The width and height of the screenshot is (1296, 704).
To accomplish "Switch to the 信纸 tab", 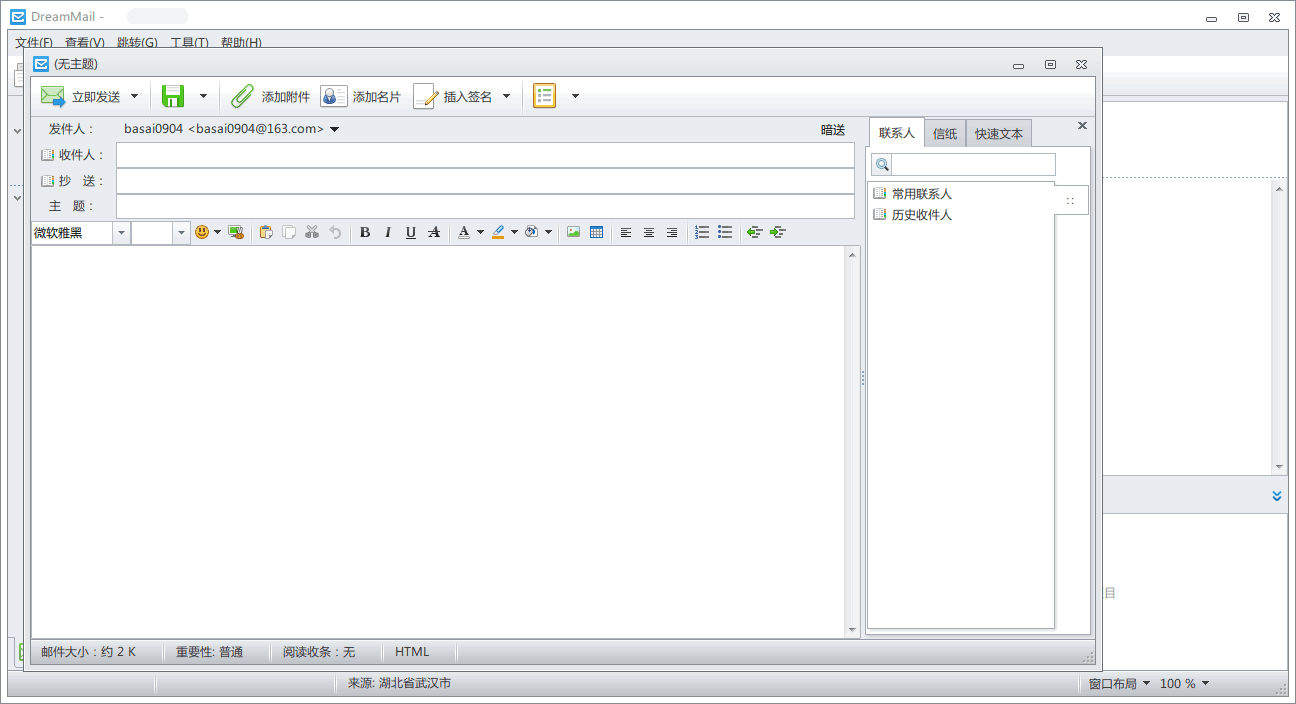I will click(945, 133).
